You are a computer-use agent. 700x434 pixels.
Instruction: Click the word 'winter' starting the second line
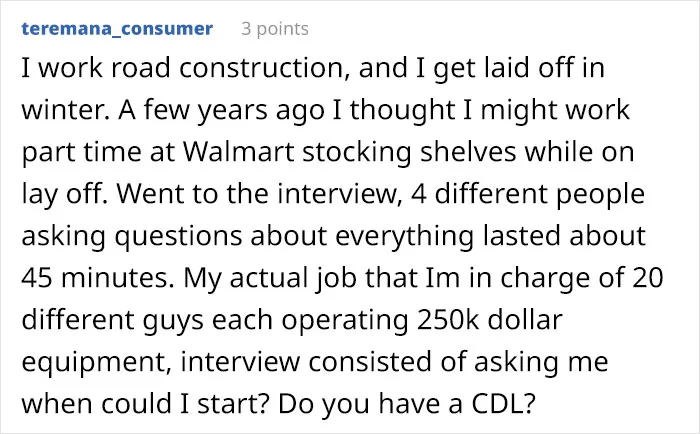click(x=62, y=110)
